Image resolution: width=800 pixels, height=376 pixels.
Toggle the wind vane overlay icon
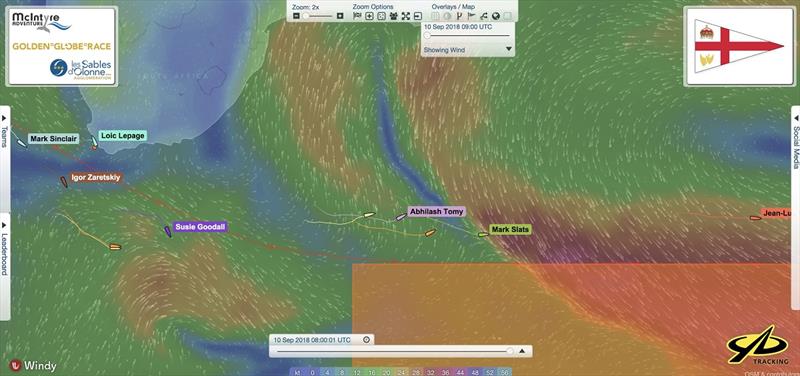coord(459,16)
